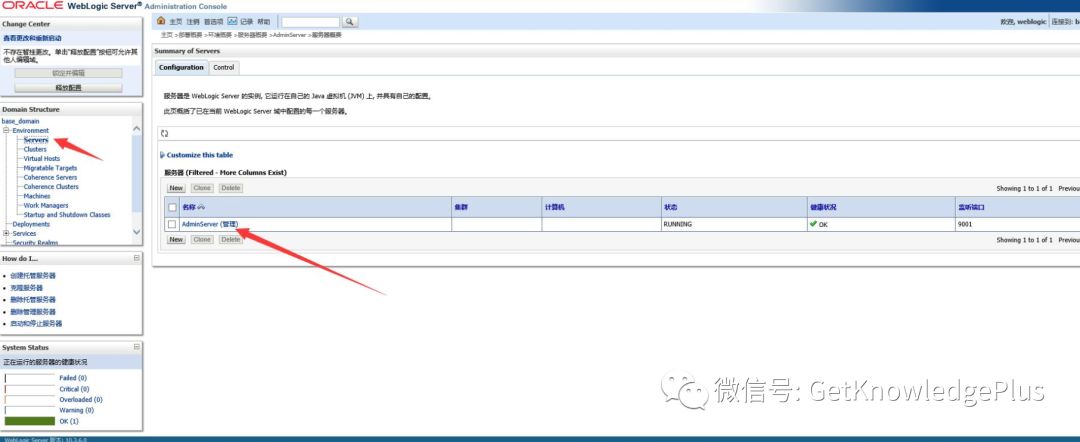Click inside the toolbar search field
This screenshot has height=442, width=1080.
click(311, 22)
